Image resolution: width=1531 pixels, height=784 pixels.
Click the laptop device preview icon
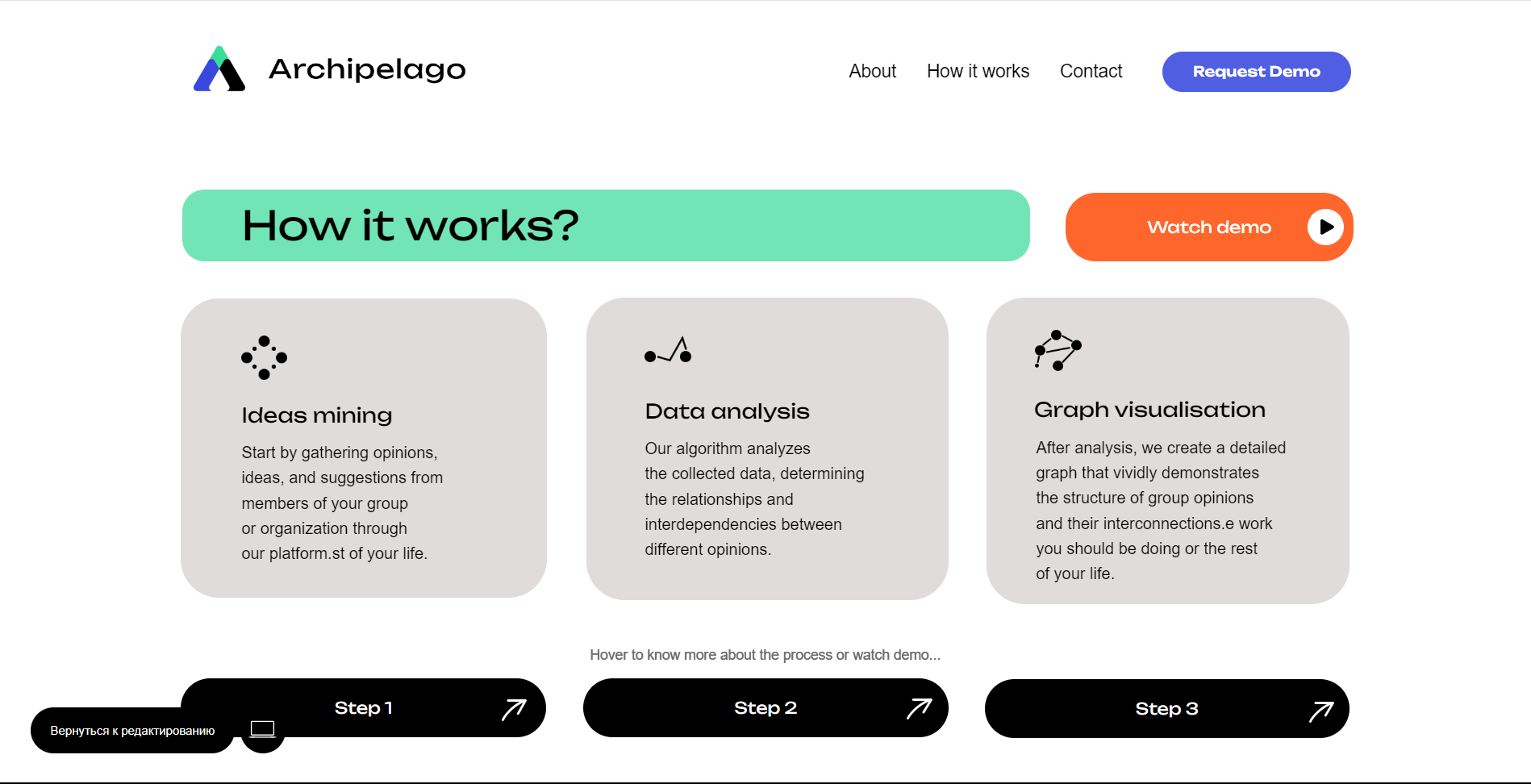(263, 730)
